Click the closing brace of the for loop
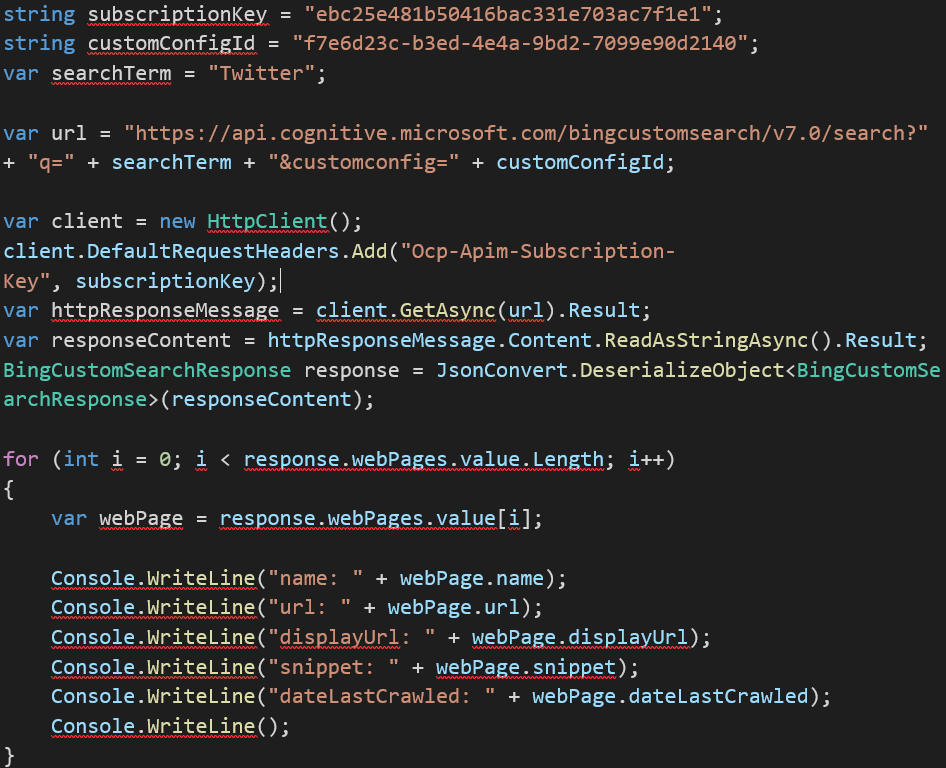The width and height of the screenshot is (946, 768). pos(9,756)
